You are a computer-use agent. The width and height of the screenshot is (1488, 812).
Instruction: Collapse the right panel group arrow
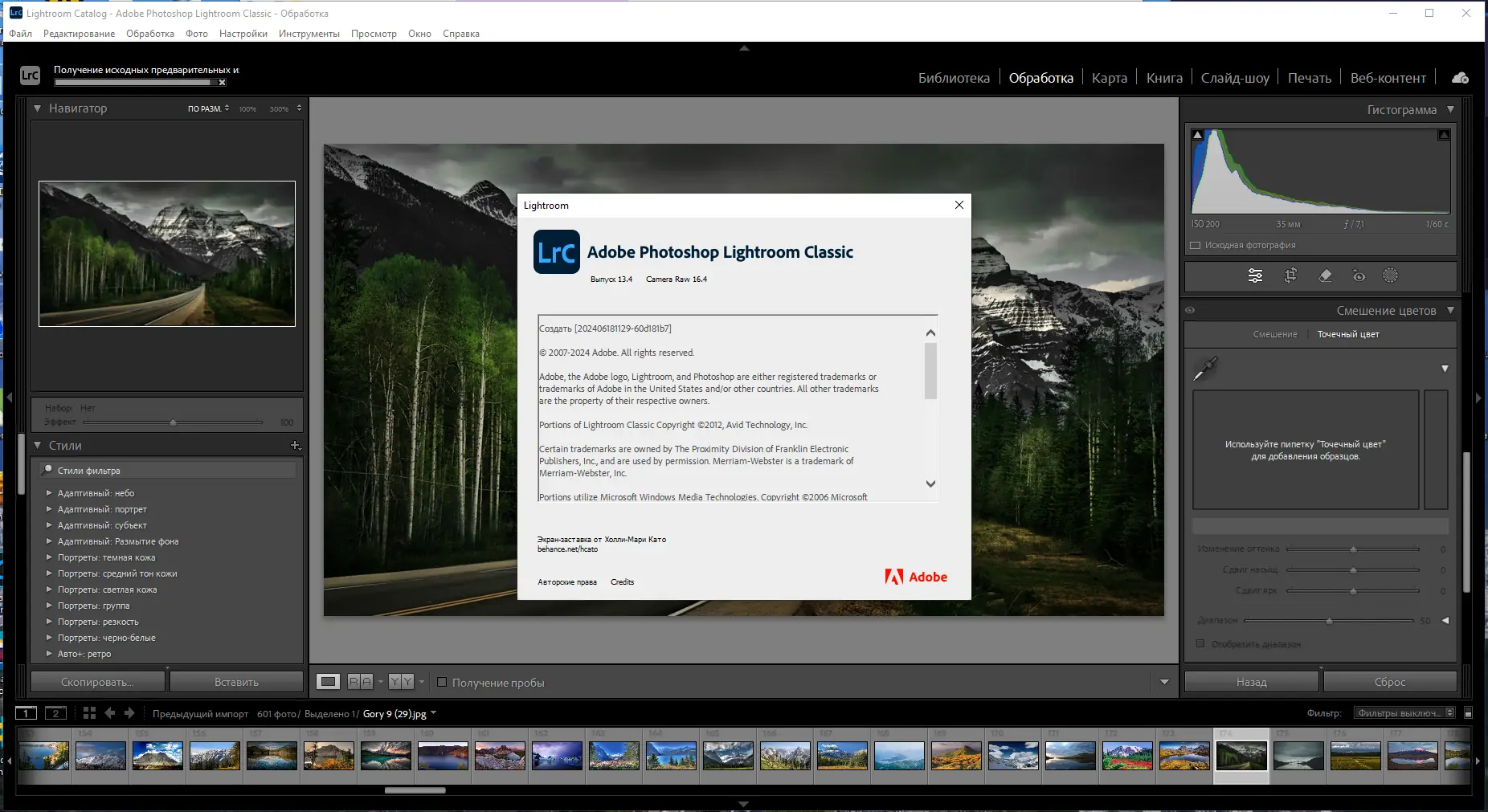tap(1478, 398)
